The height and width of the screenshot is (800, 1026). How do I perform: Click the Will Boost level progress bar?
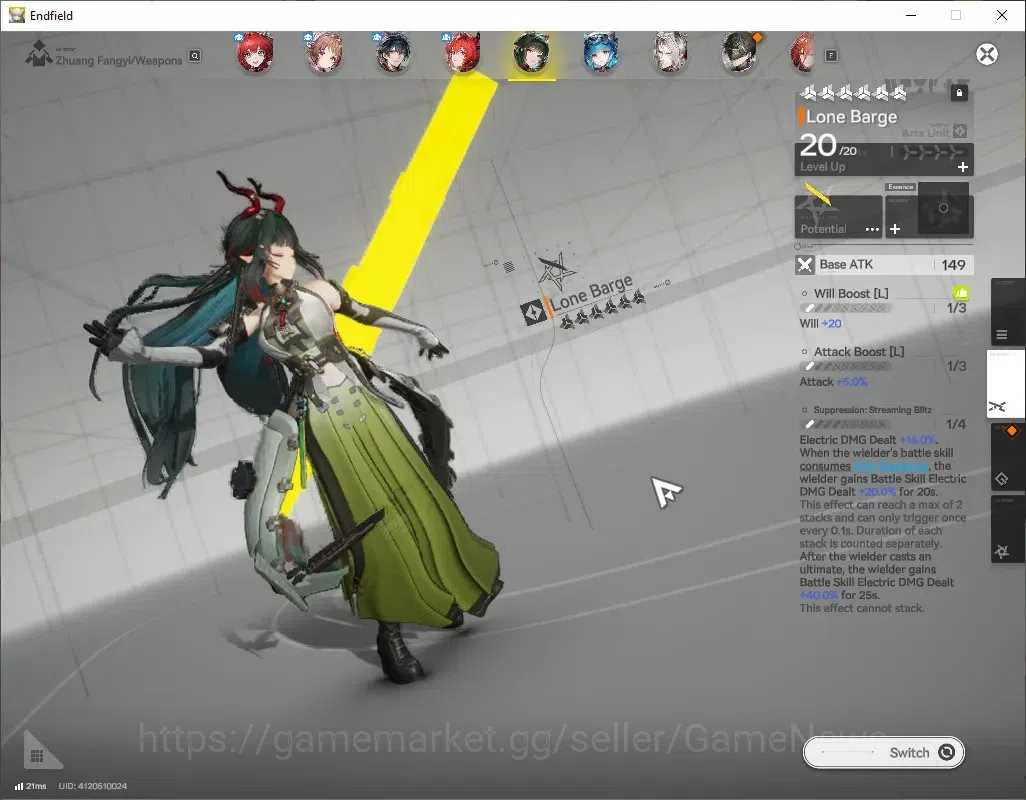pos(846,308)
